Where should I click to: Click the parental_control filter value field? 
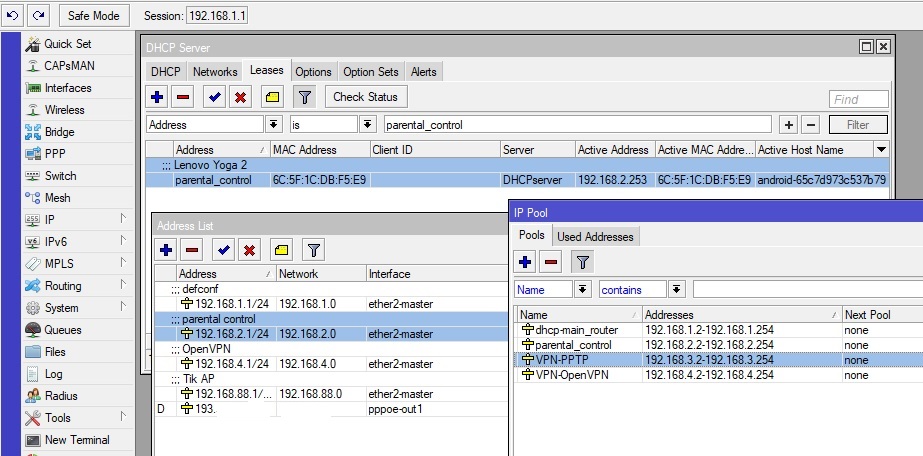(577, 125)
